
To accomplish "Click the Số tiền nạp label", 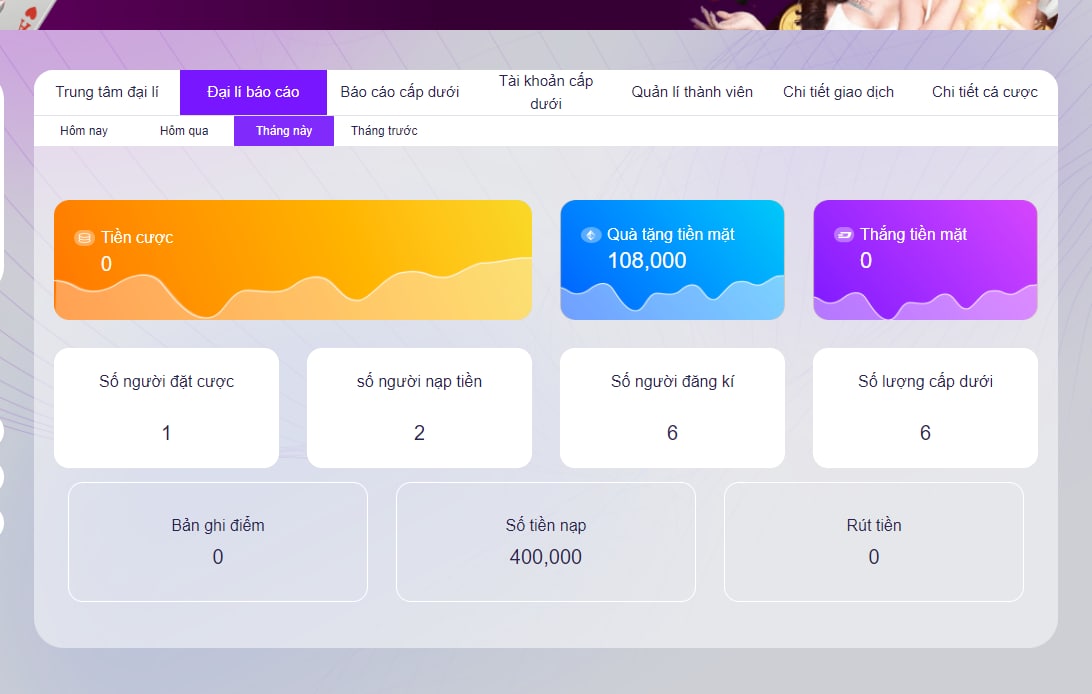I will tap(546, 526).
